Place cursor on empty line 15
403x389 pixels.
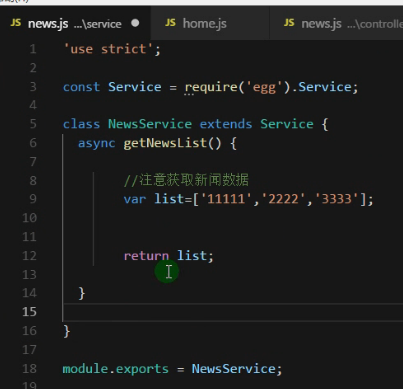233,312
